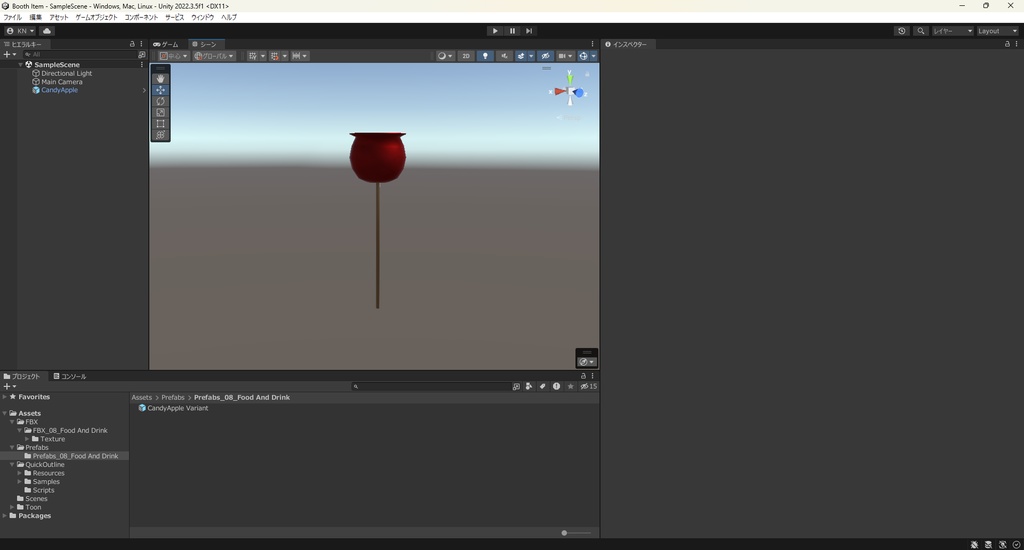
Task: Select the プロジェクト tab
Action: [x=22, y=376]
